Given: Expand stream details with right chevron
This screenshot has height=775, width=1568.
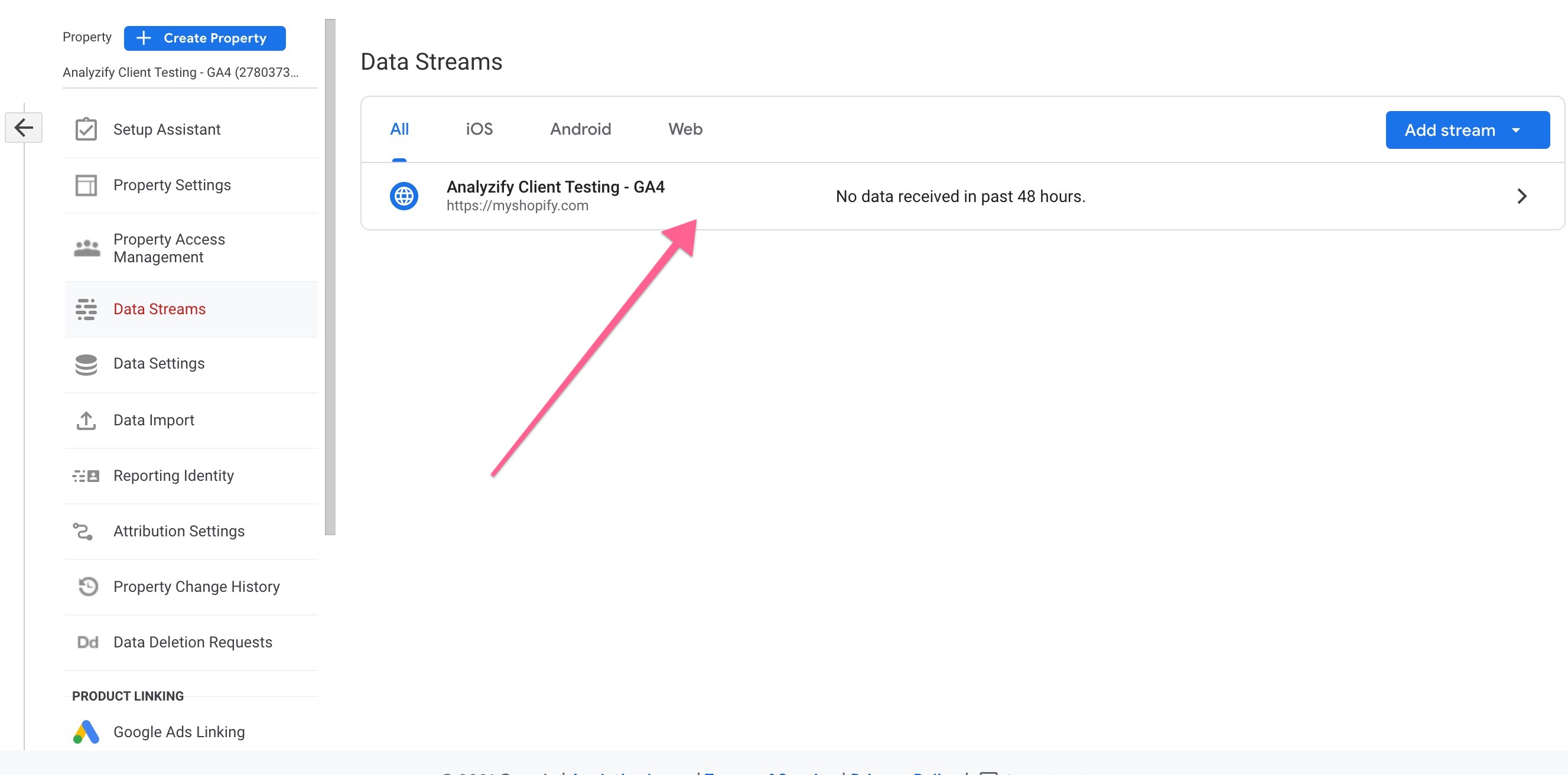Looking at the screenshot, I should click(1521, 196).
